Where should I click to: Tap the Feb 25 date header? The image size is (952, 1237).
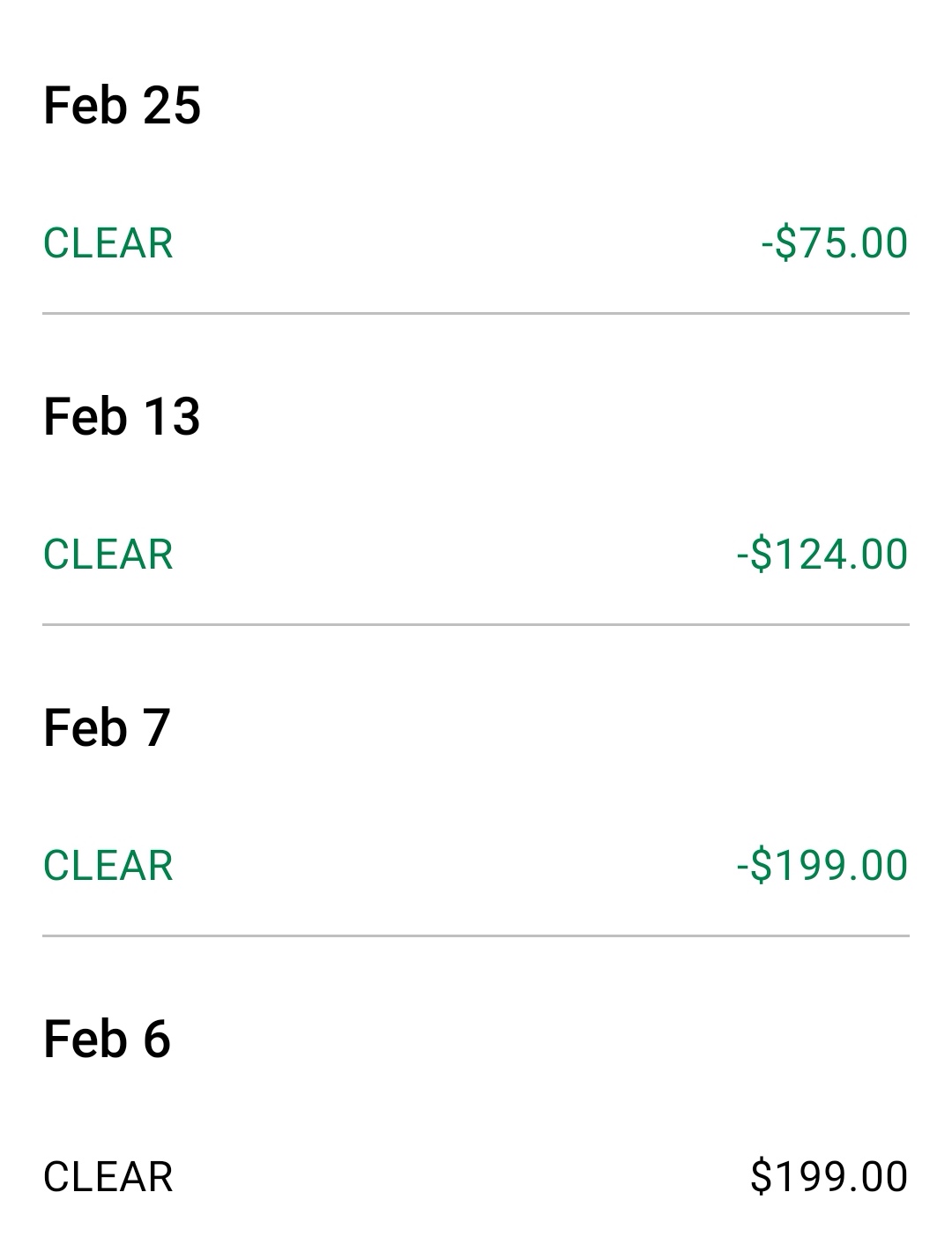click(x=122, y=105)
